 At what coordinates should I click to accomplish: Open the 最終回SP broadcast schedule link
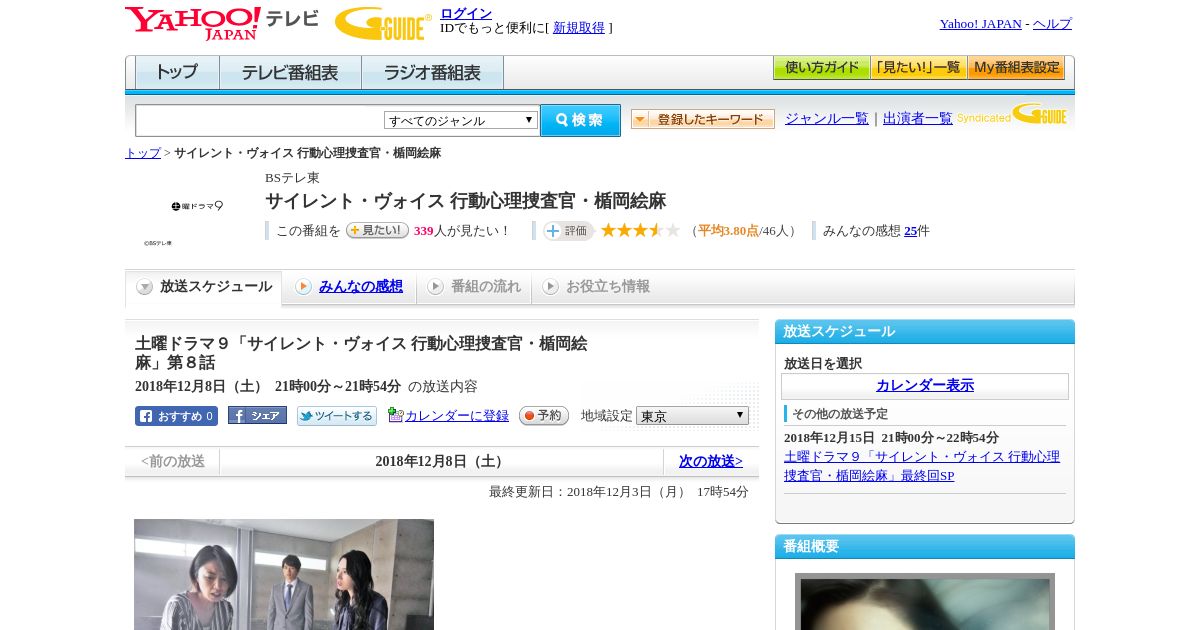[x=922, y=466]
